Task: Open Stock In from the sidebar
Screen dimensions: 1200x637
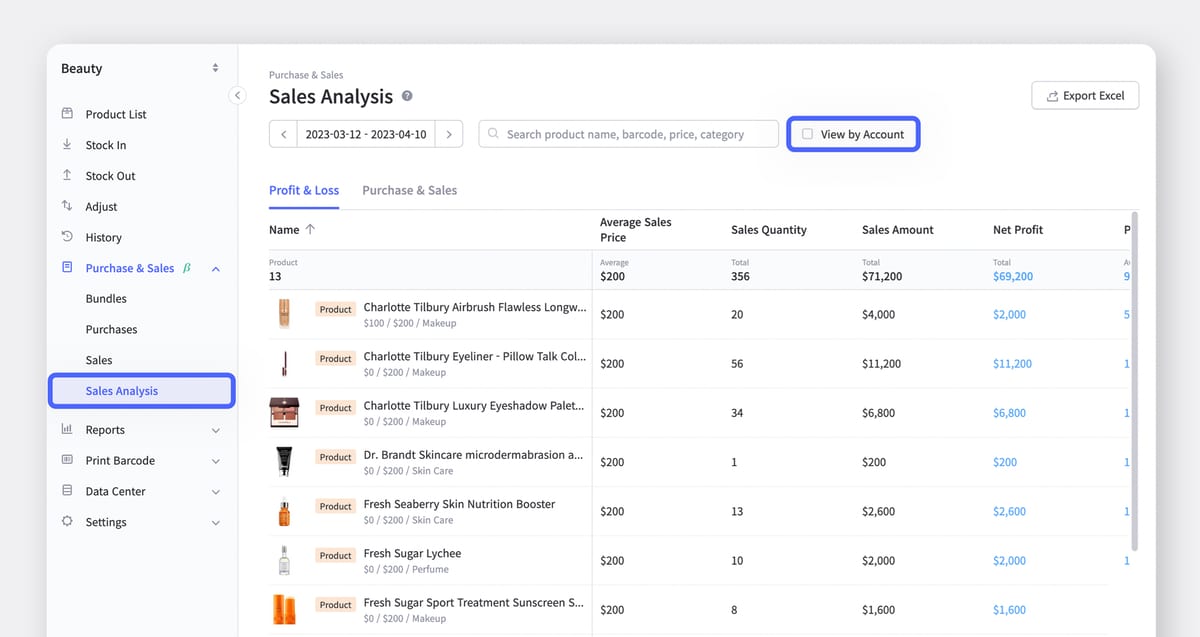Action: click(65, 144)
